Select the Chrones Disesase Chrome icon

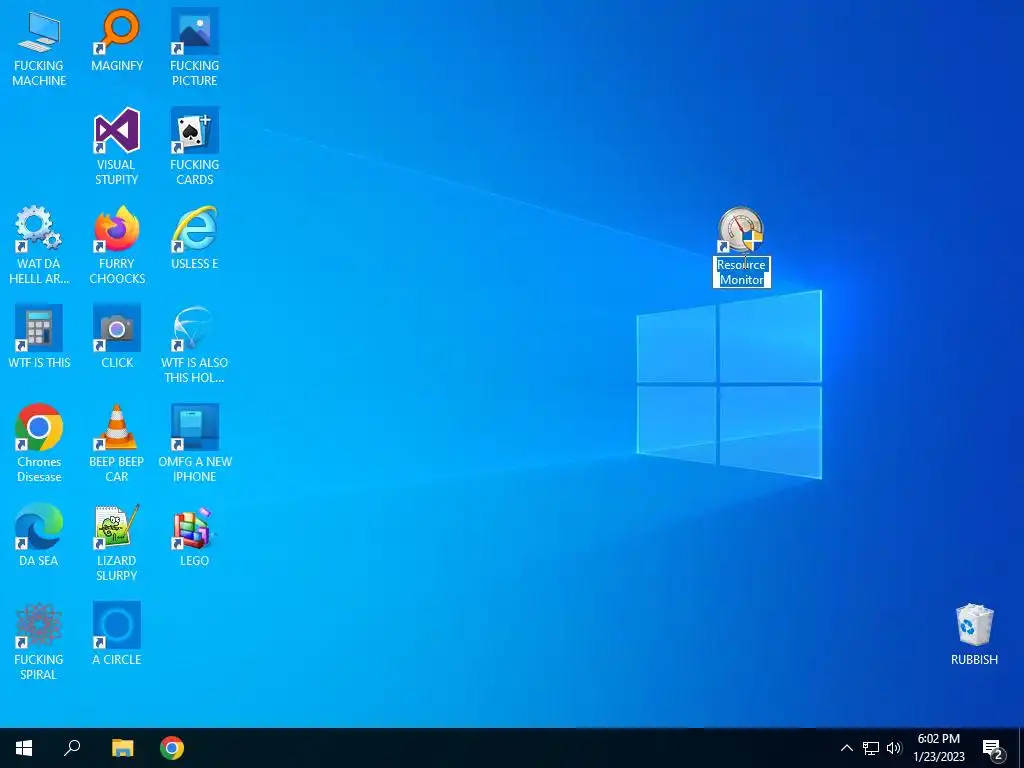point(39,427)
